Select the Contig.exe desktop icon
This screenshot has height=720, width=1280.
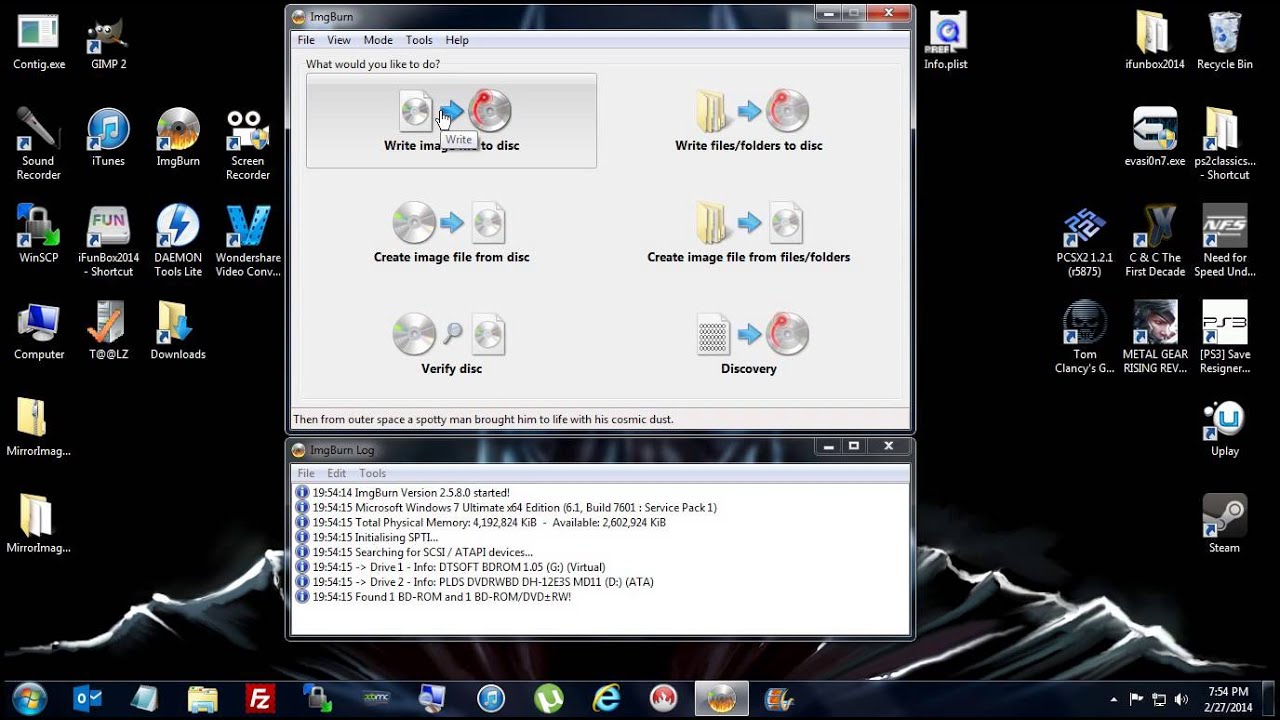click(x=39, y=42)
